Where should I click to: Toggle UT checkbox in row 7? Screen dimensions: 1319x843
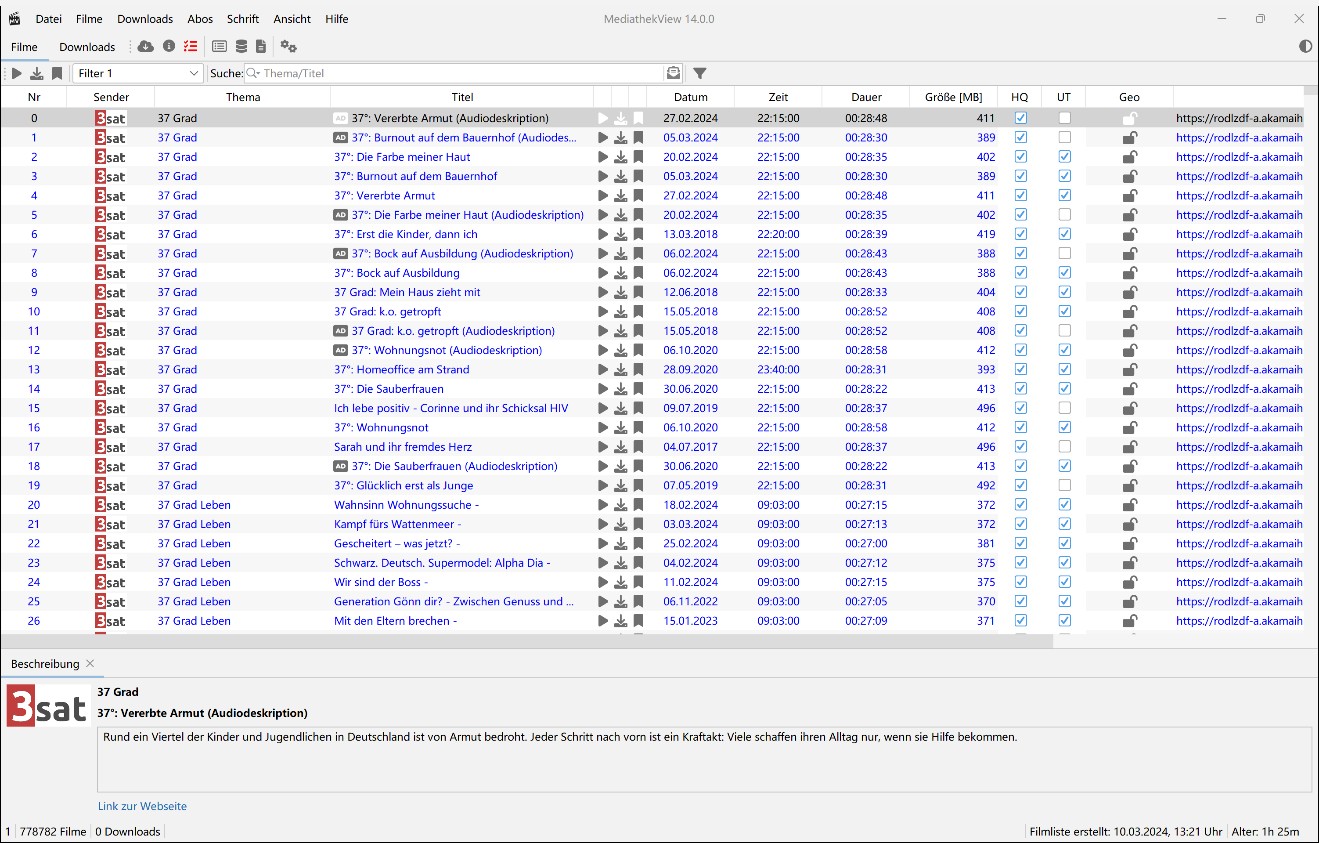tap(1065, 253)
